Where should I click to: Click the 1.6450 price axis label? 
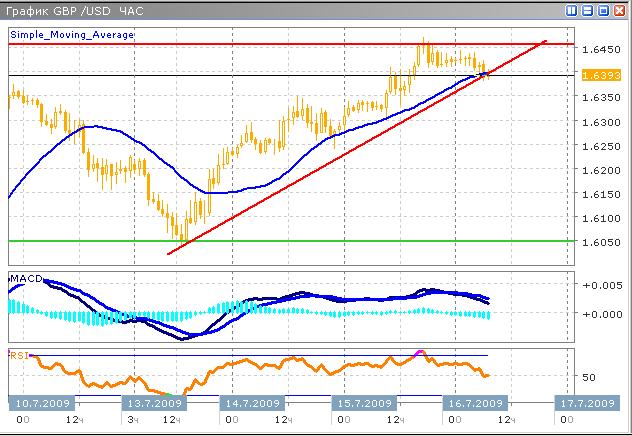coord(597,50)
